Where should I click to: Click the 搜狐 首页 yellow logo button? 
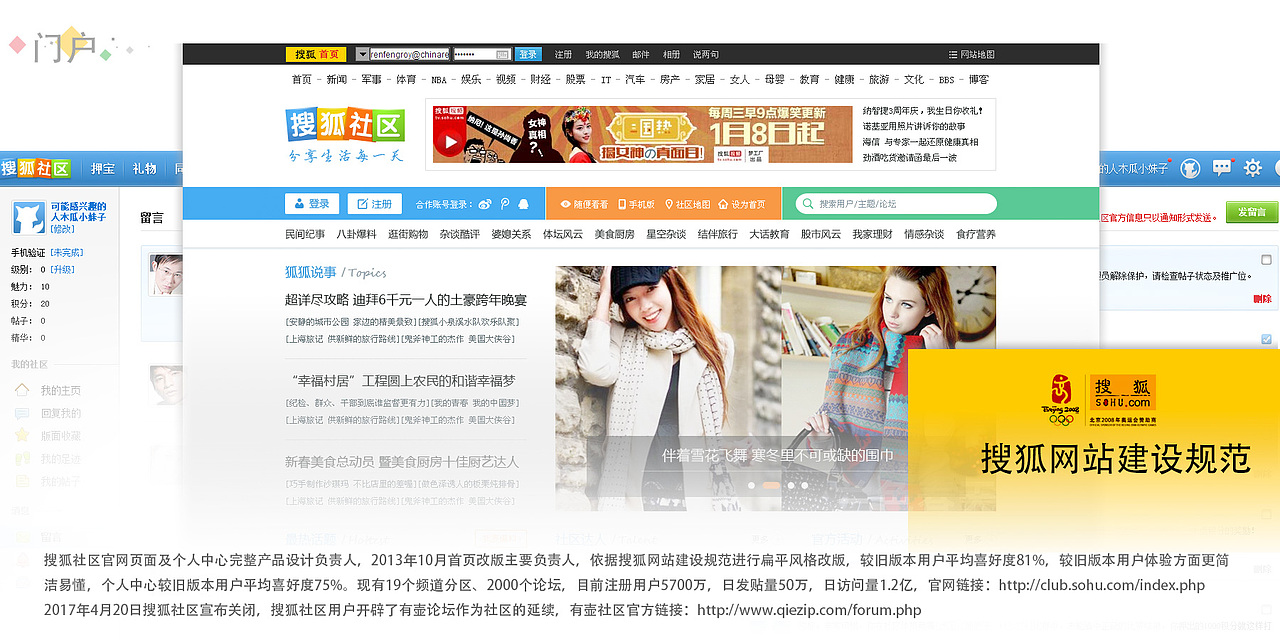click(x=316, y=54)
